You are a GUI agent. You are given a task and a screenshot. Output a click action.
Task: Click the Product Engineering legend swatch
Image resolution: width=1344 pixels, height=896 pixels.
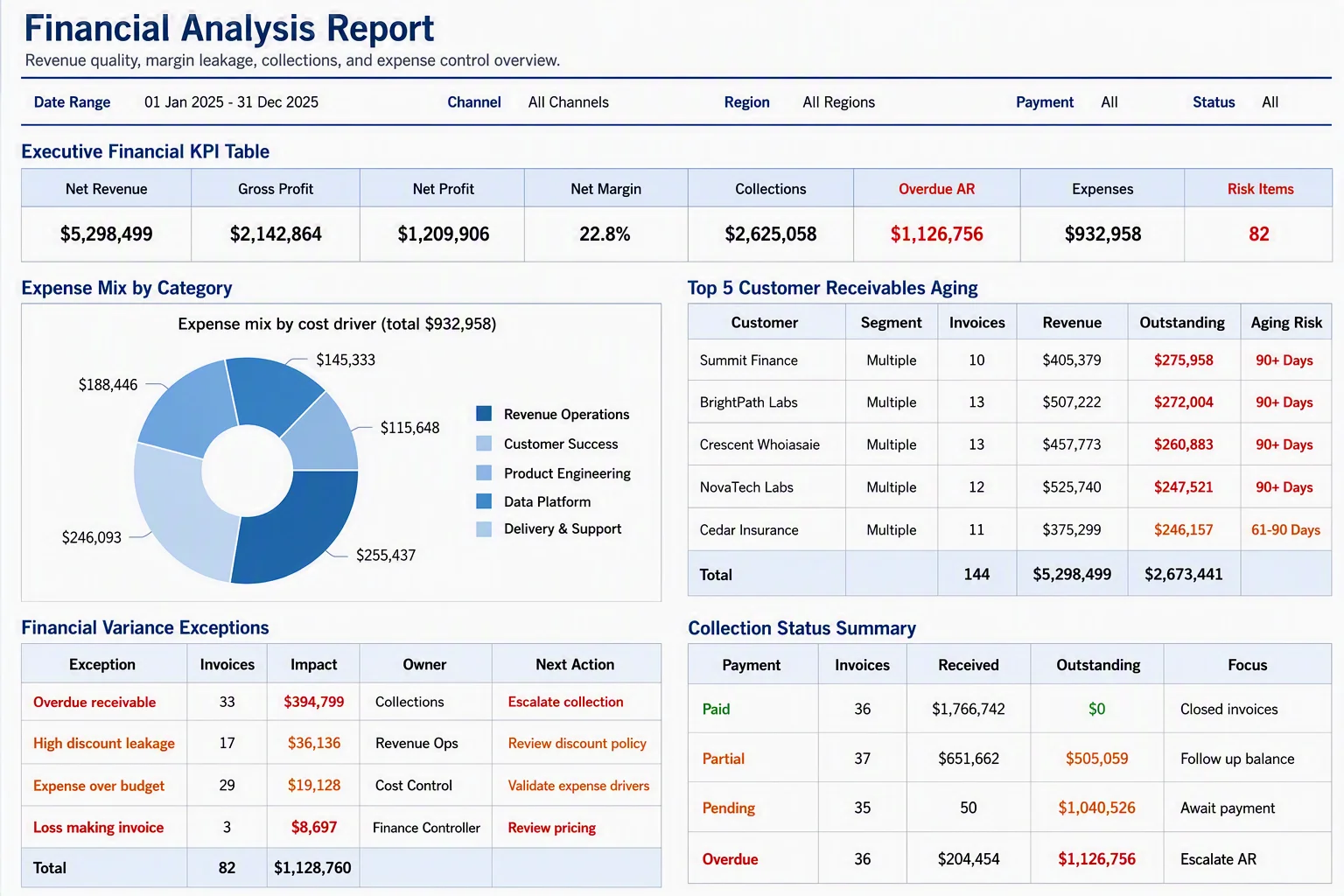[x=484, y=472]
